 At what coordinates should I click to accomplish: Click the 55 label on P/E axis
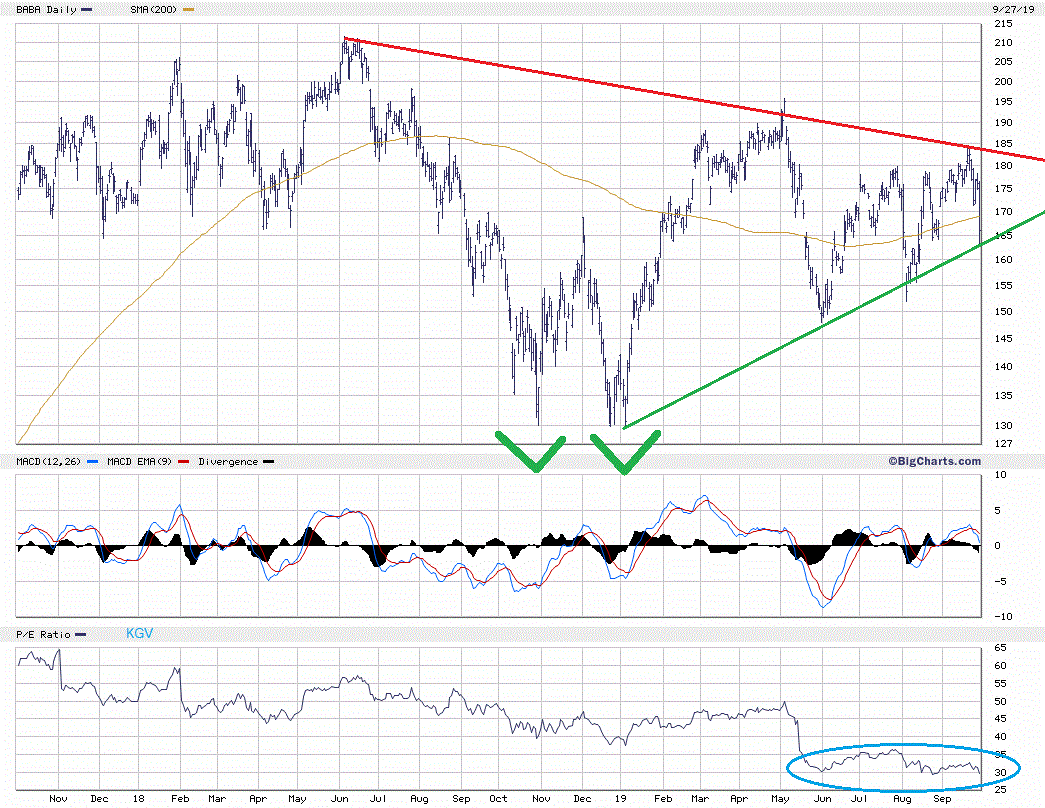click(x=1000, y=684)
